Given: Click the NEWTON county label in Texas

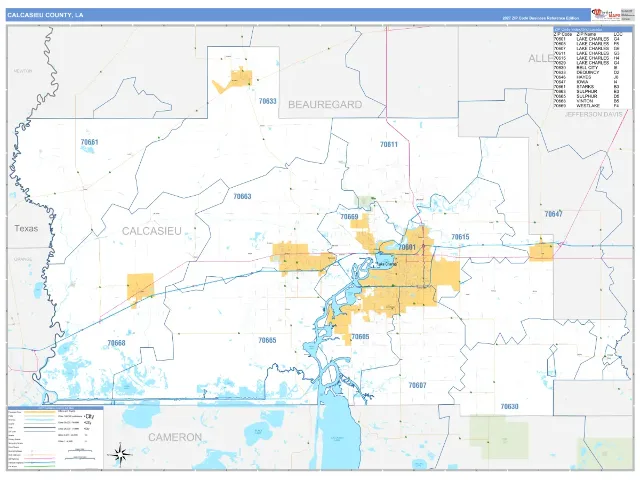Looking at the screenshot, I should [x=23, y=71].
